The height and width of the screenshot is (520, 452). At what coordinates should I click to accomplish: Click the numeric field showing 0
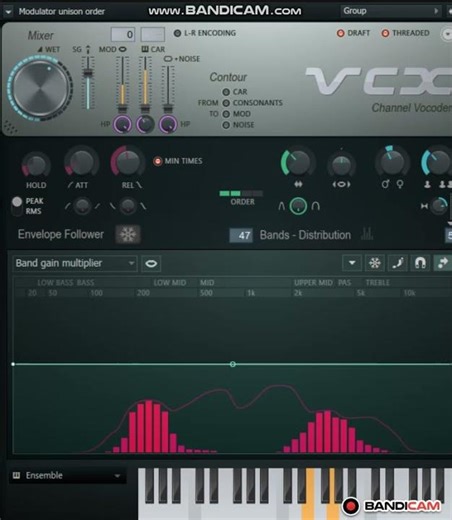pyautogui.click(x=123, y=34)
